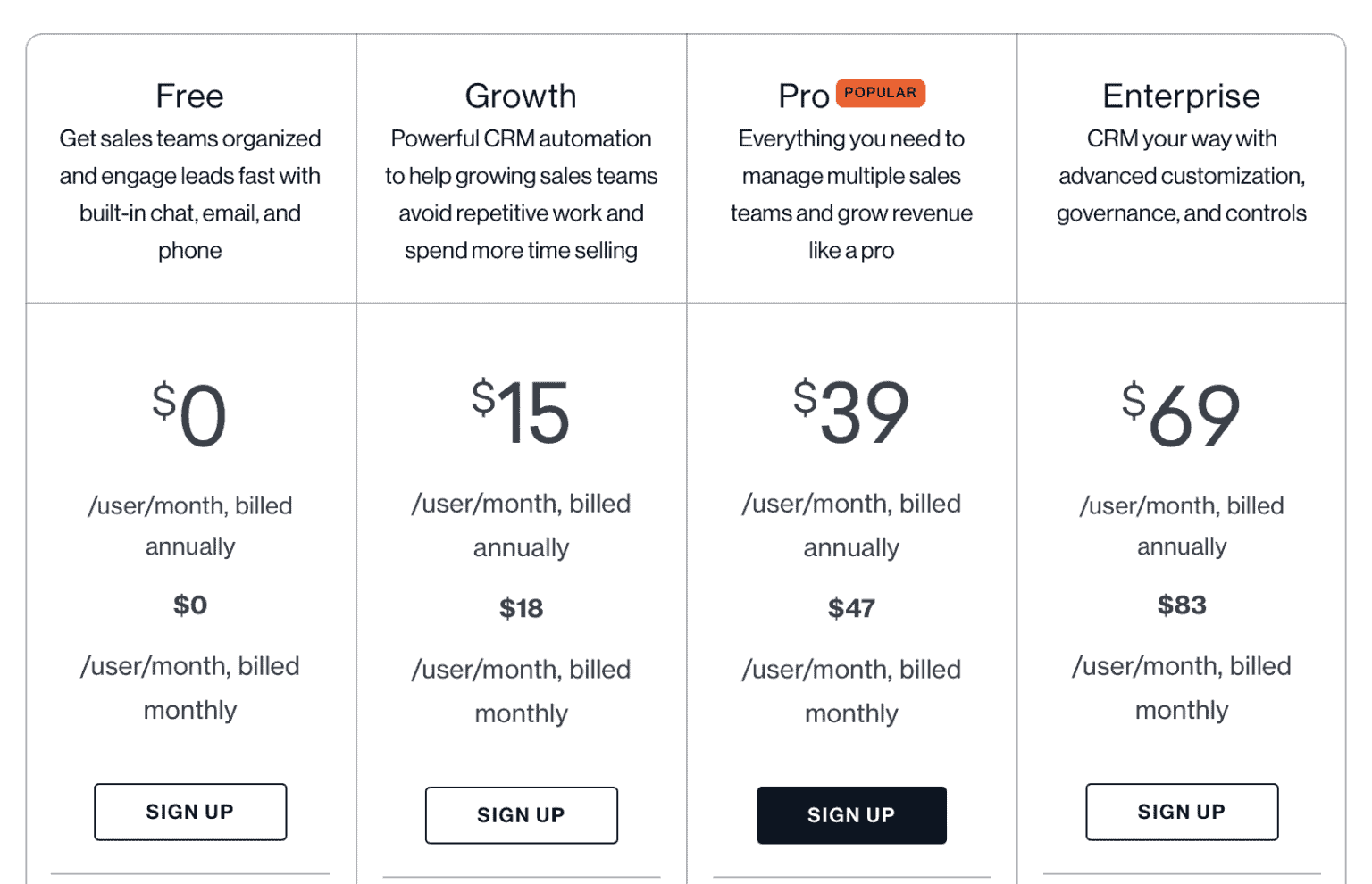Image resolution: width=1372 pixels, height=884 pixels.
Task: Click the $0 annual price
Action: point(189,413)
